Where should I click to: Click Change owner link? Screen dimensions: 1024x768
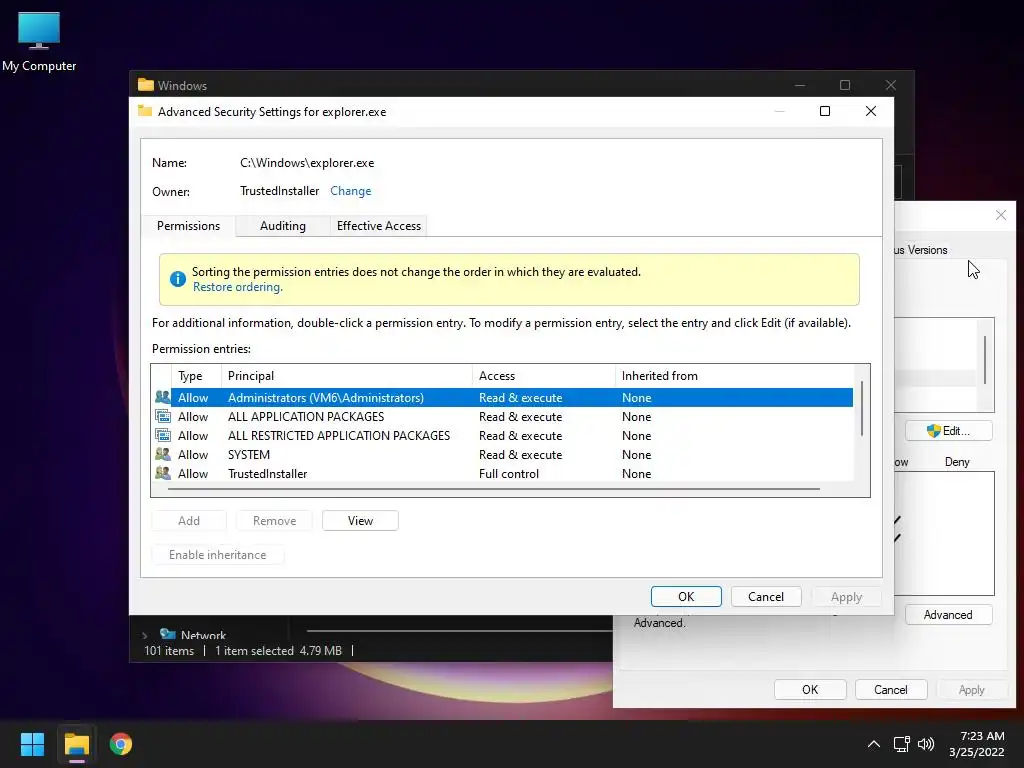pyautogui.click(x=351, y=191)
